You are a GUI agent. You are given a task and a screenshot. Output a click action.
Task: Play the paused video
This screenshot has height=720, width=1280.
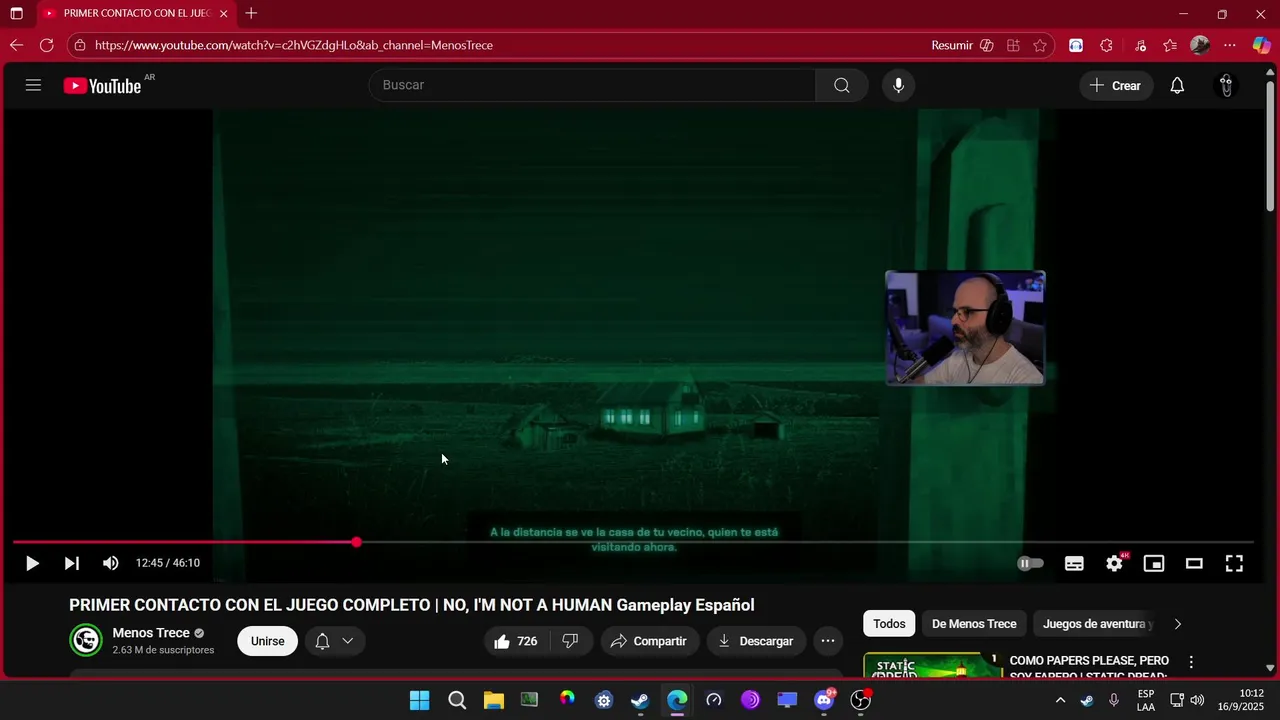[32, 563]
